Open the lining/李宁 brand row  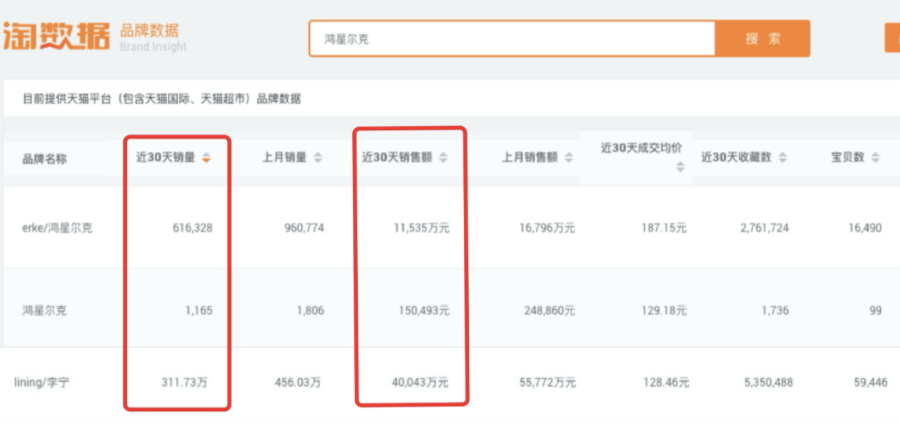[x=40, y=382]
